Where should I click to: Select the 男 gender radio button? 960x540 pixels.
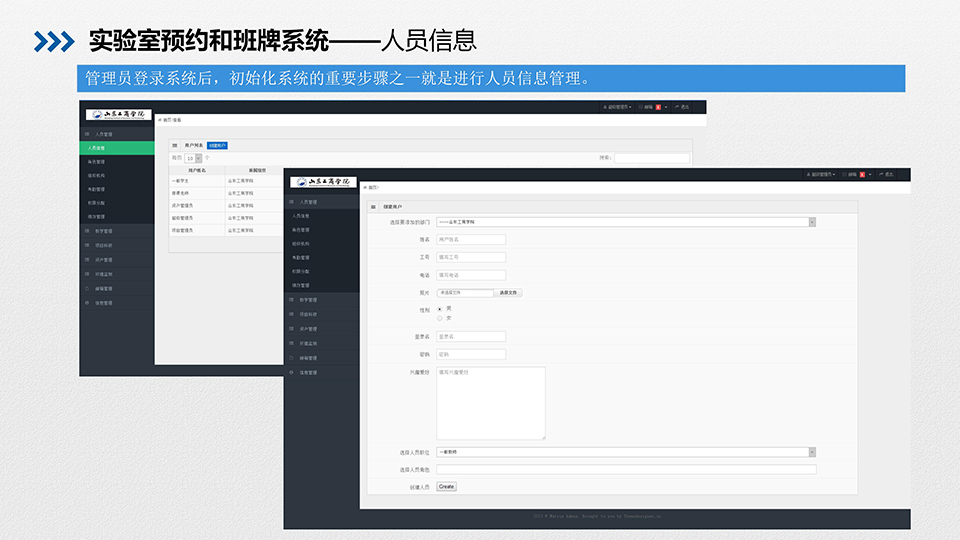coord(440,308)
